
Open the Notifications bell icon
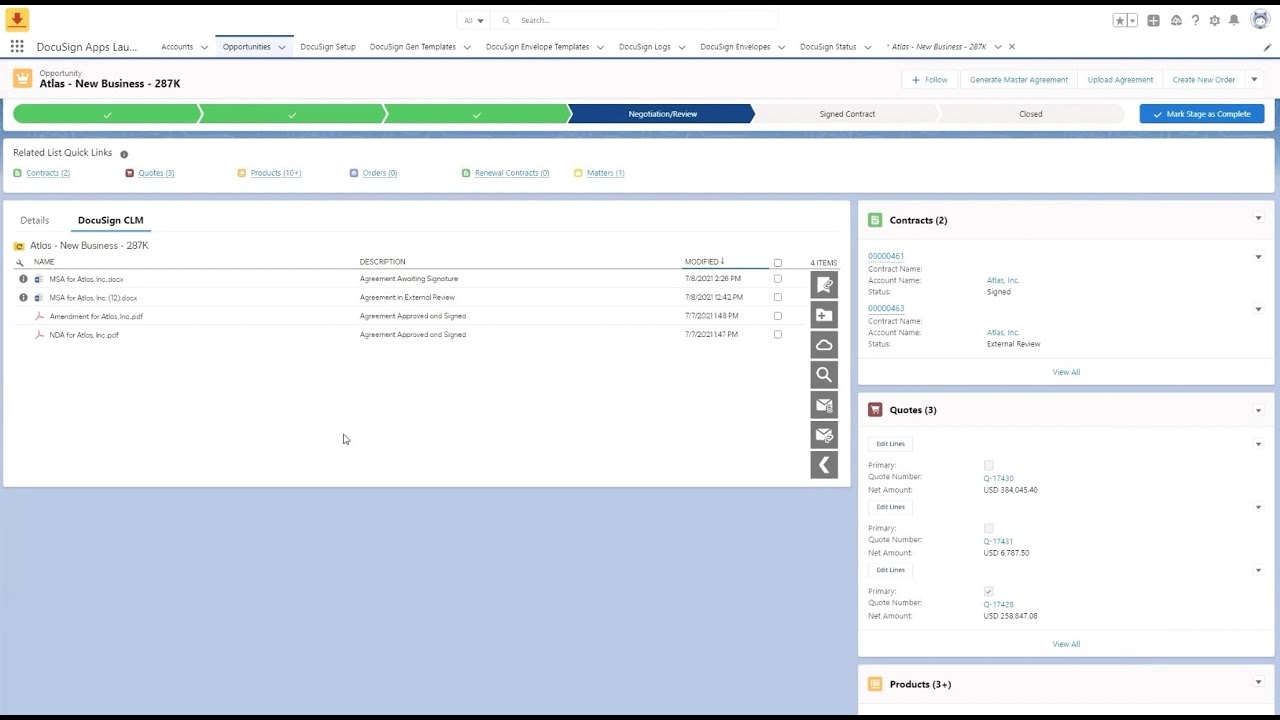coord(1234,20)
